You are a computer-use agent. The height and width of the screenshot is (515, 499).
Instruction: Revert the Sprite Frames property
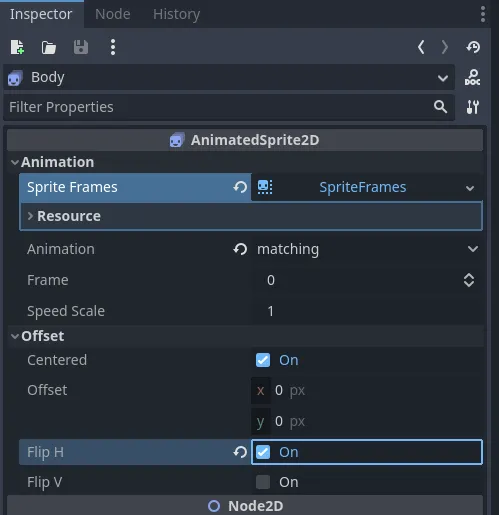click(240, 187)
